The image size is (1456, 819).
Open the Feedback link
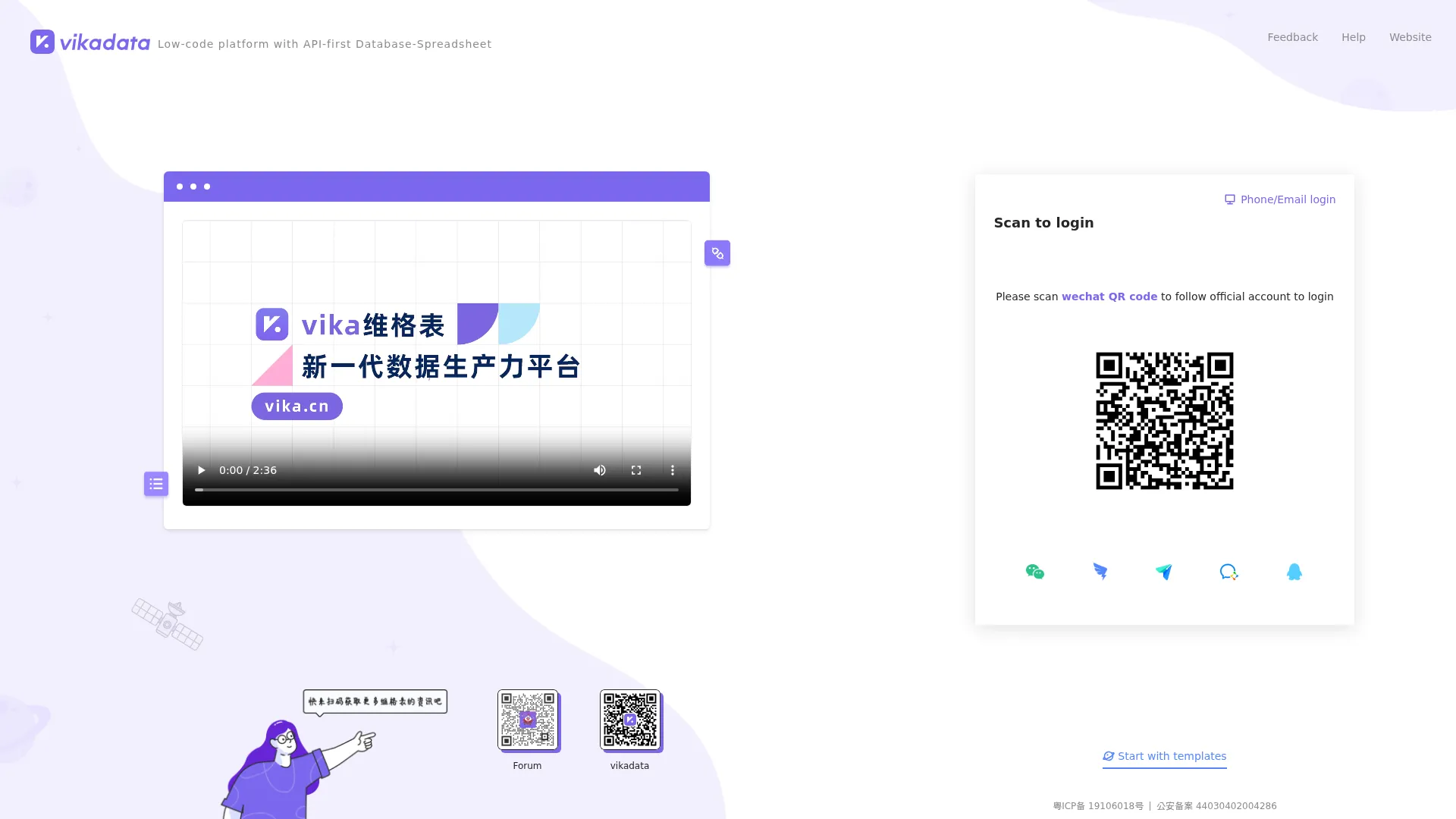[x=1292, y=37]
